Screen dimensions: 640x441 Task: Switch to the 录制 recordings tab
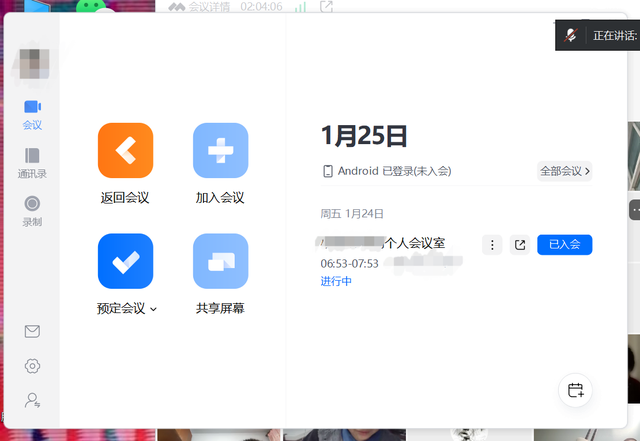pyautogui.click(x=32, y=210)
